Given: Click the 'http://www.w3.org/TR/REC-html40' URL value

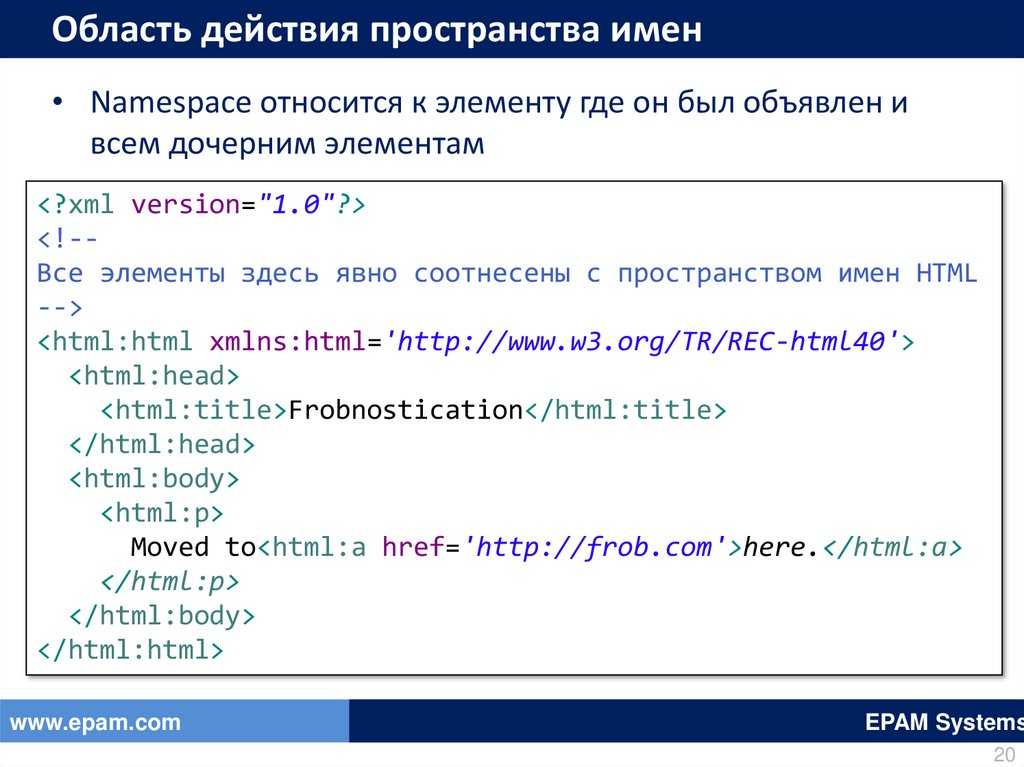Looking at the screenshot, I should point(641,341).
